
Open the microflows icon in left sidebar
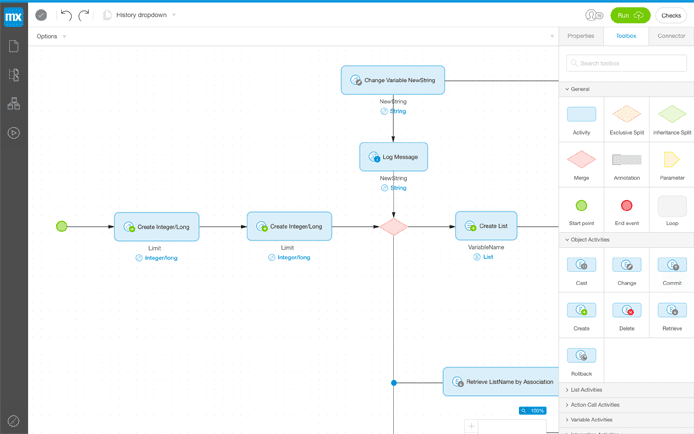point(14,75)
